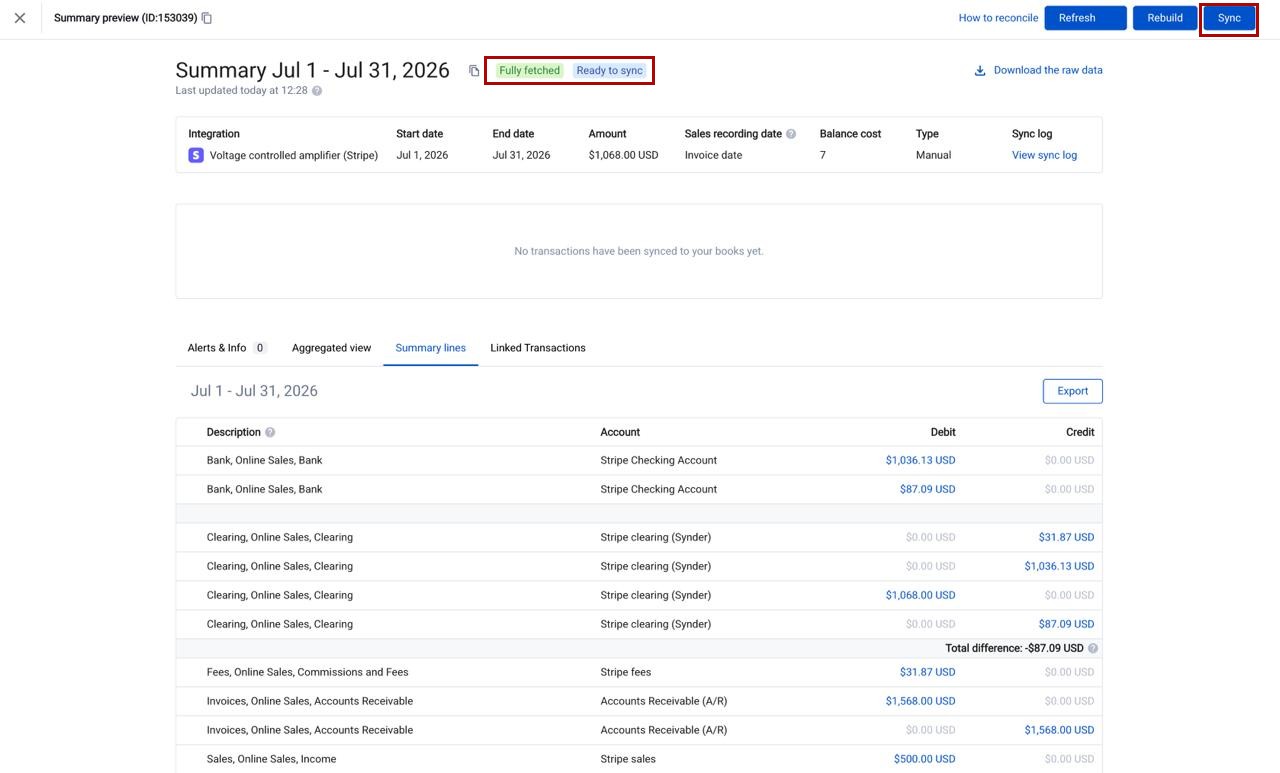Close the summary preview with X icon
This screenshot has width=1280, height=773.
click(20, 18)
